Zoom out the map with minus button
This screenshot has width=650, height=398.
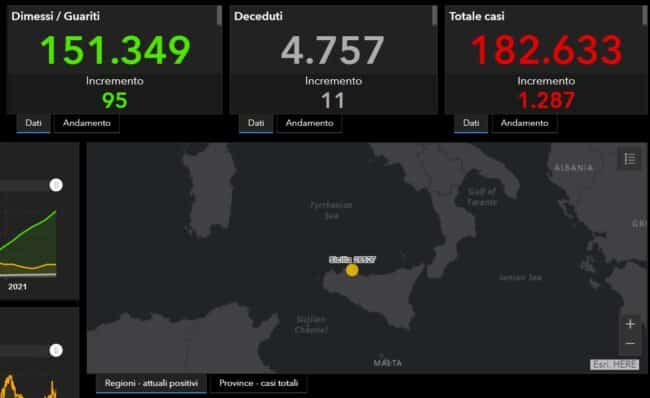(630, 343)
